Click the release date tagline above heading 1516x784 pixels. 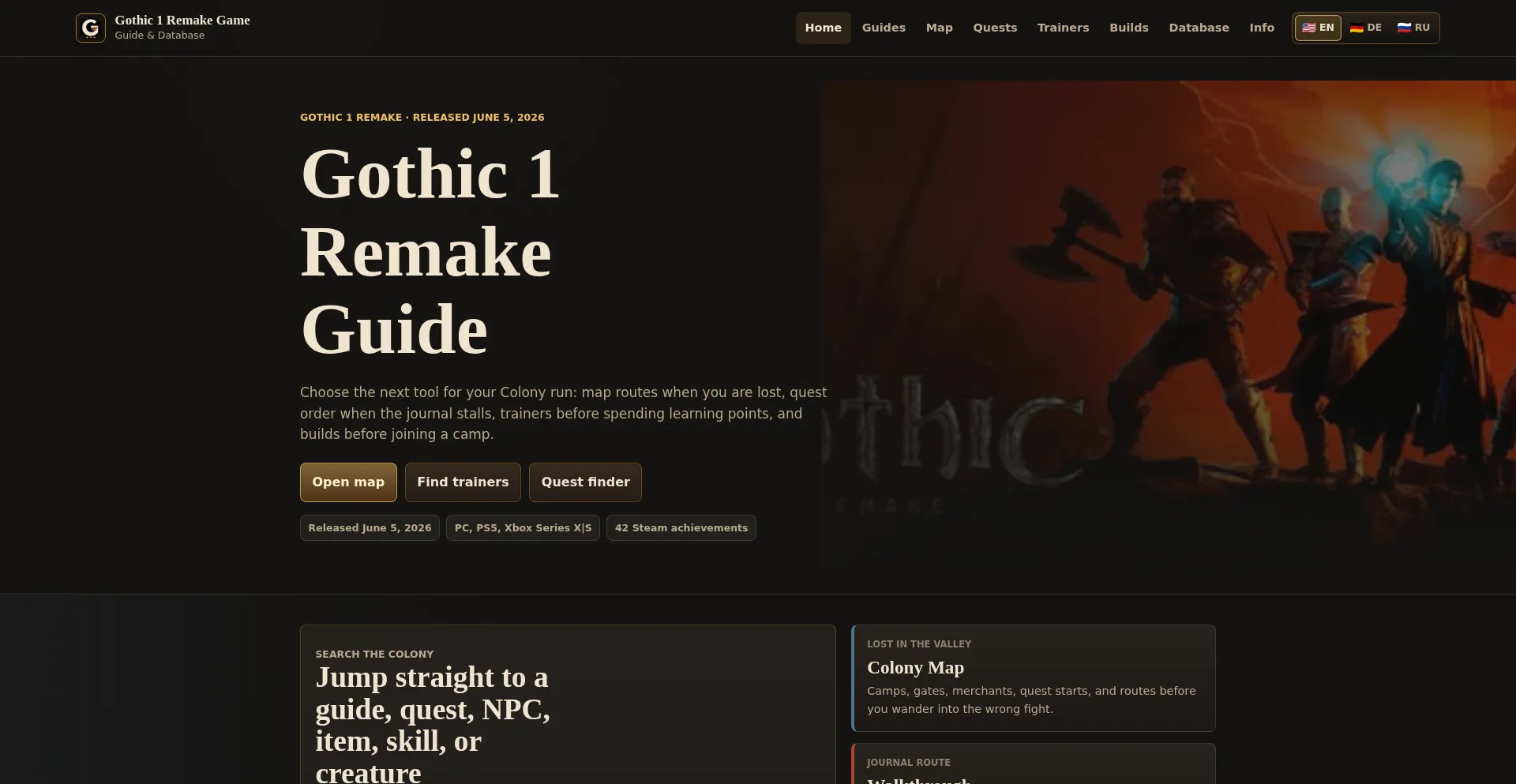coord(422,118)
